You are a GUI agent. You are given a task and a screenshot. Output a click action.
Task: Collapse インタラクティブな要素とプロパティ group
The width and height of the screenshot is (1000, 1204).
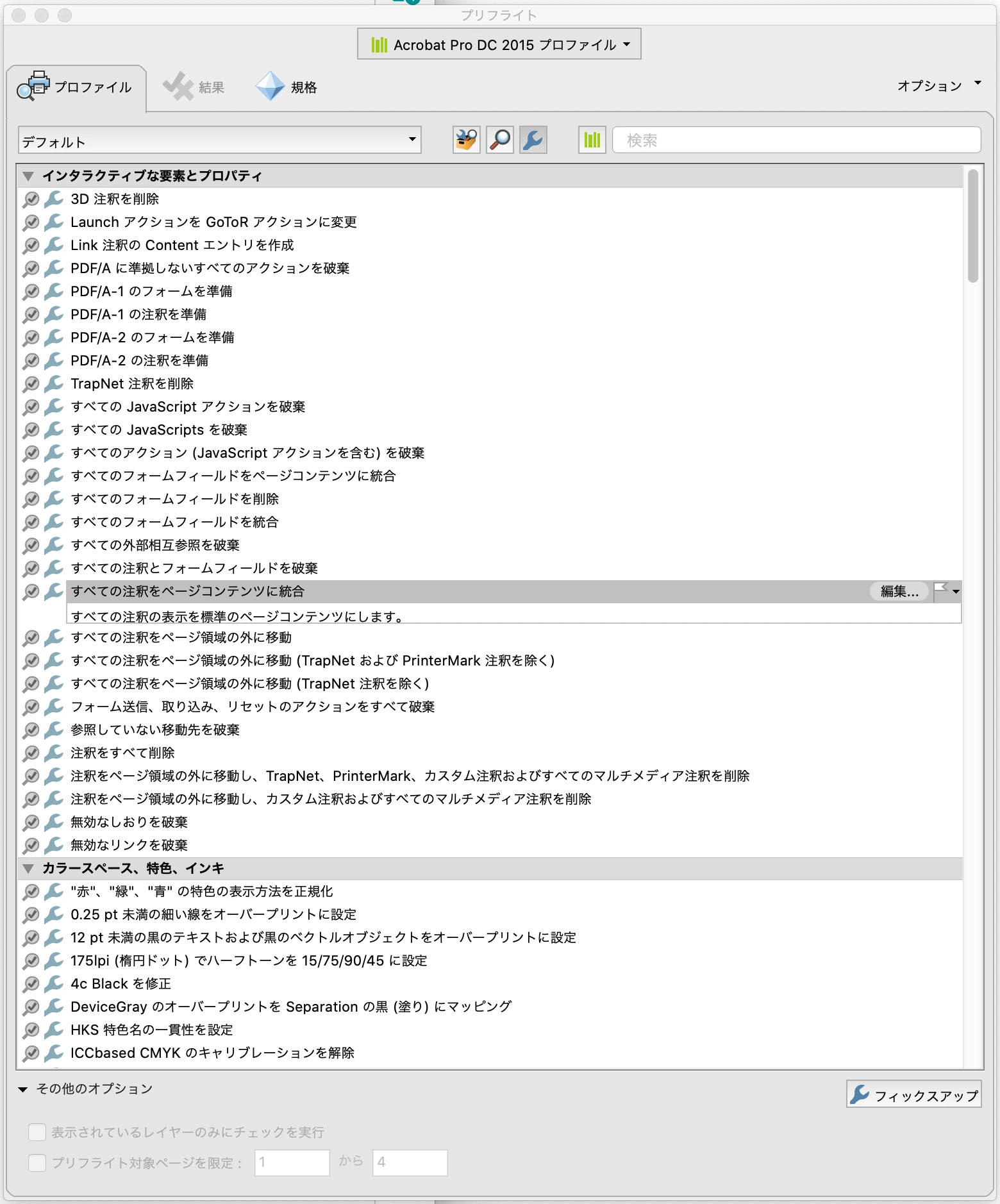pos(28,176)
